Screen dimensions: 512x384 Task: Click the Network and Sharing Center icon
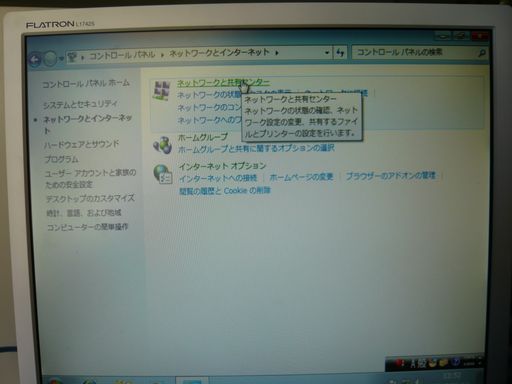click(x=162, y=90)
